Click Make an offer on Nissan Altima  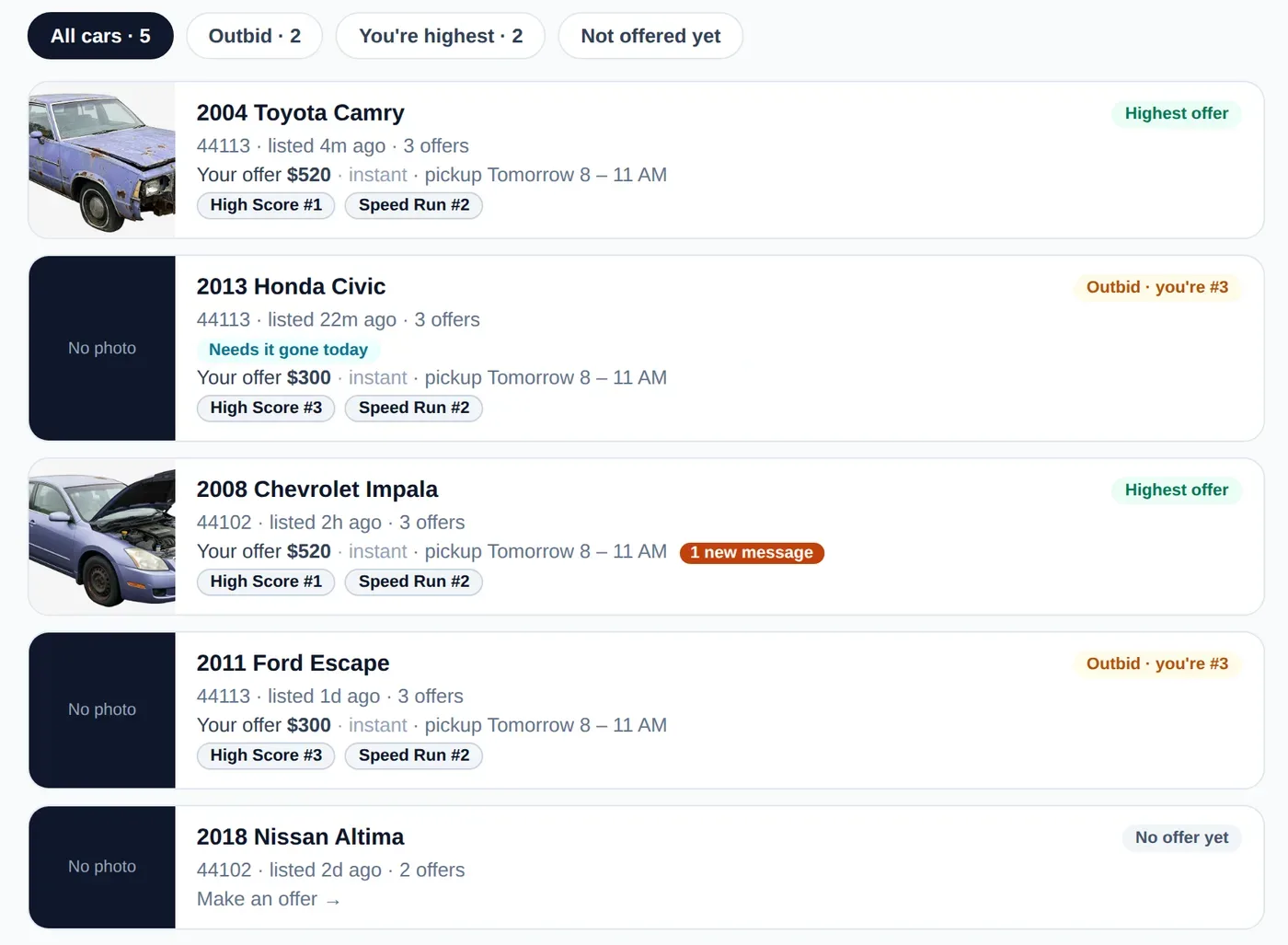click(269, 899)
